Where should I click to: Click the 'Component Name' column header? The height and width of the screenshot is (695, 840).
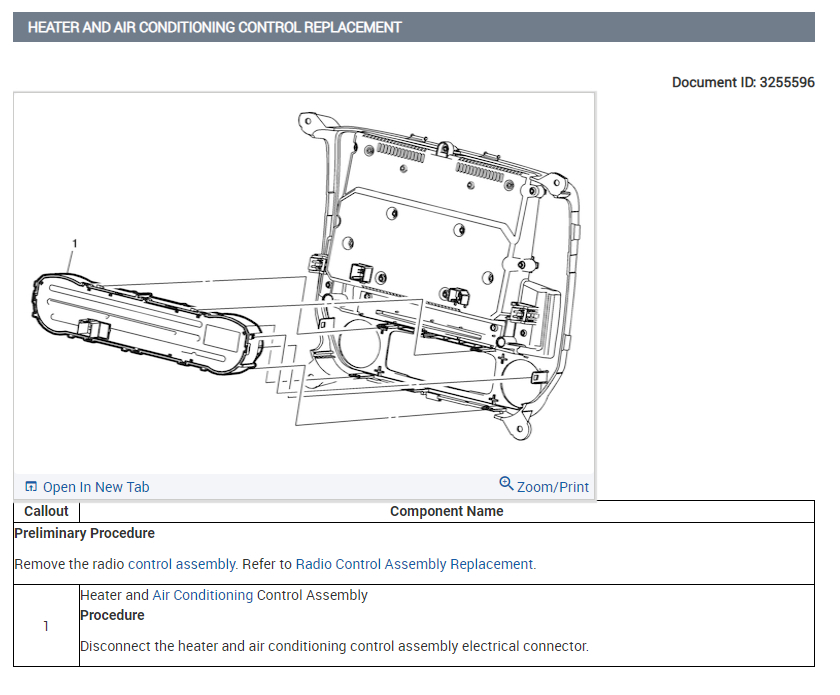tap(446, 511)
